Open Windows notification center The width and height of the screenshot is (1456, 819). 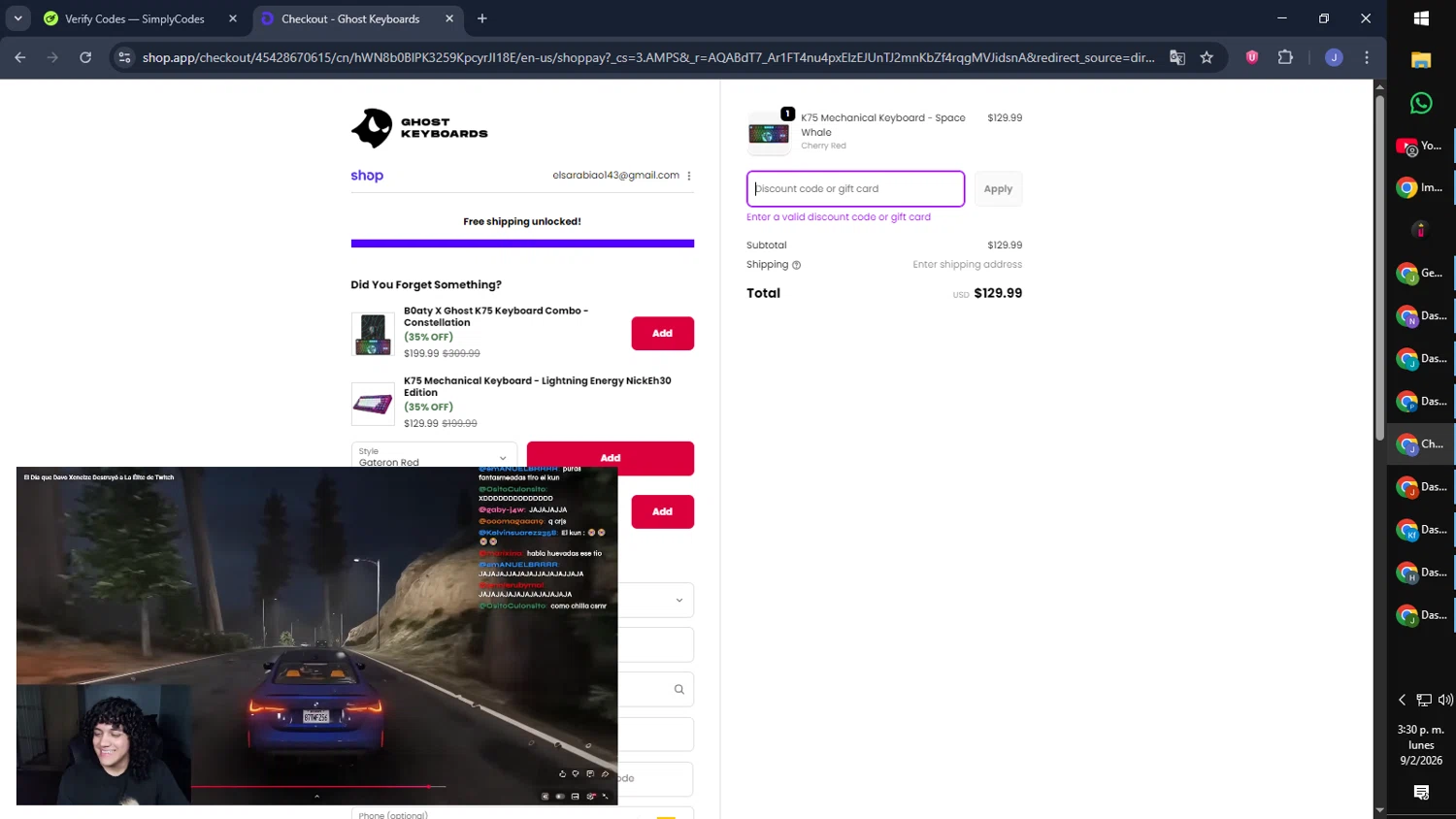pyautogui.click(x=1421, y=793)
